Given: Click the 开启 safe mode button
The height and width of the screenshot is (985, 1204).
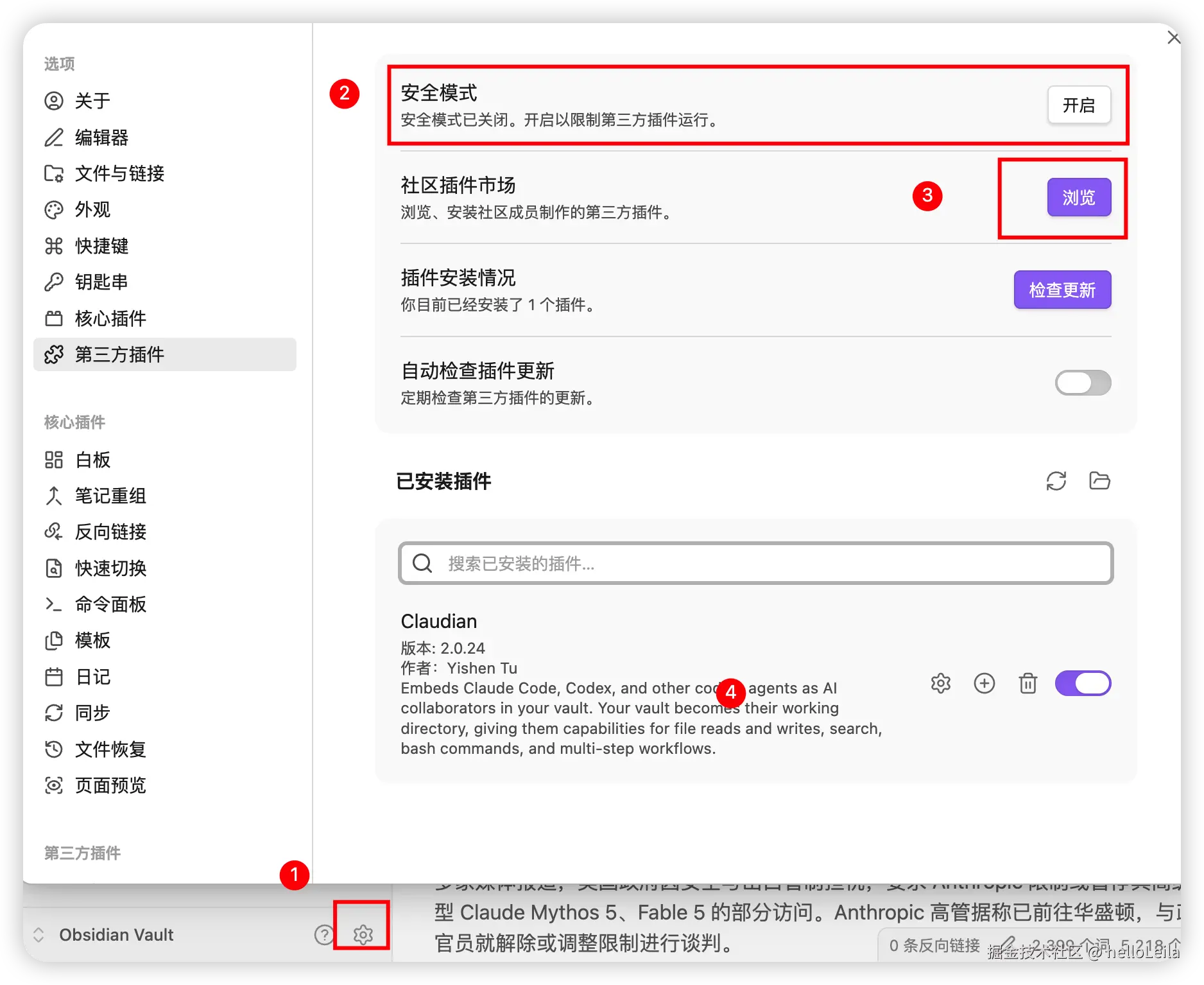Looking at the screenshot, I should coord(1079,105).
